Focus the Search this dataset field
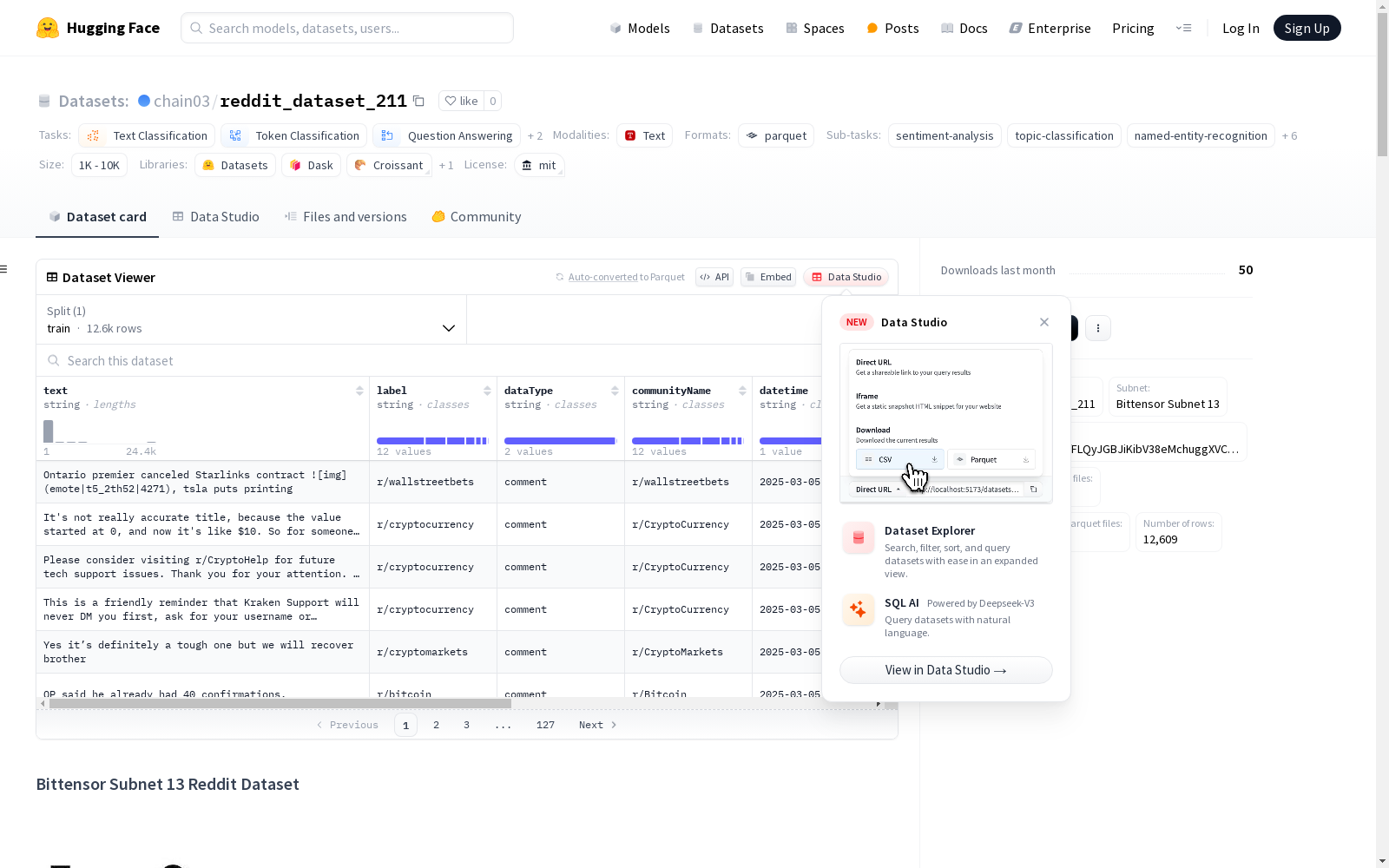Screen dimensions: 1389x868 430,360
